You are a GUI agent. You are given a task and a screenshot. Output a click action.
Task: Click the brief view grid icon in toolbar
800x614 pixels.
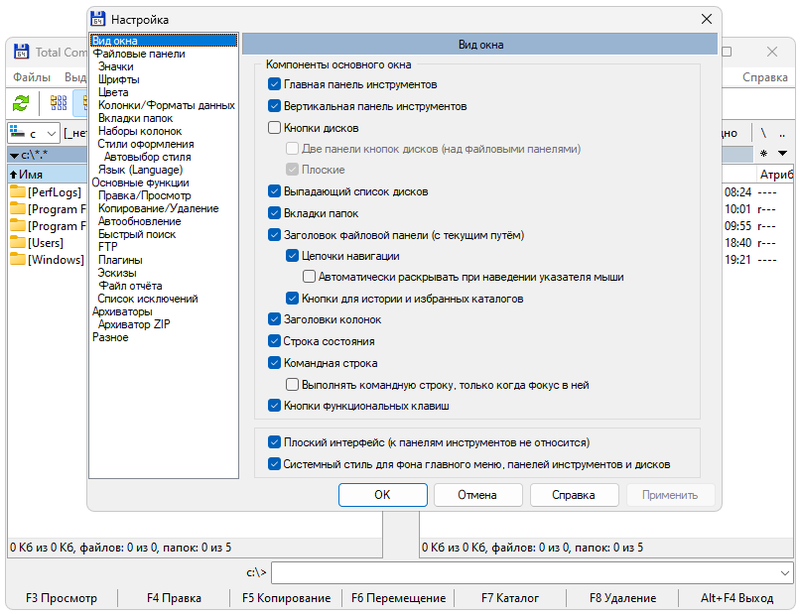pyautogui.click(x=59, y=103)
